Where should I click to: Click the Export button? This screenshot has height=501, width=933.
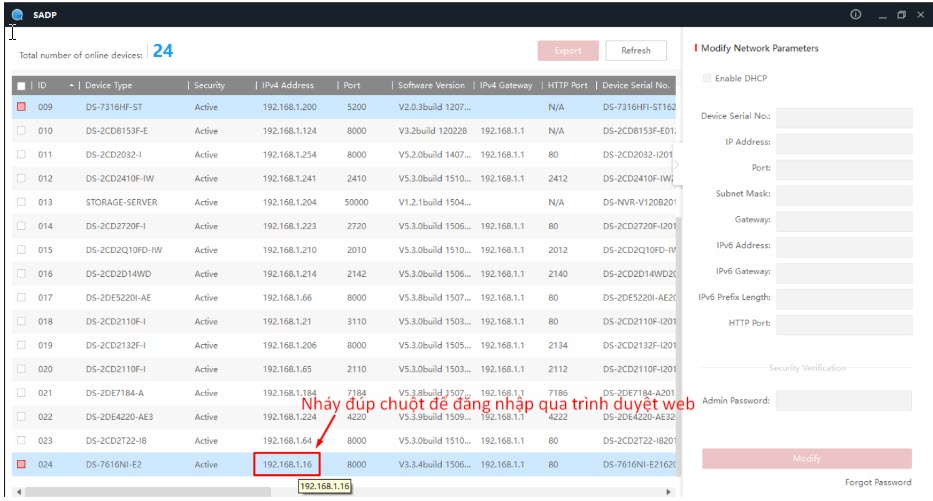click(x=568, y=51)
